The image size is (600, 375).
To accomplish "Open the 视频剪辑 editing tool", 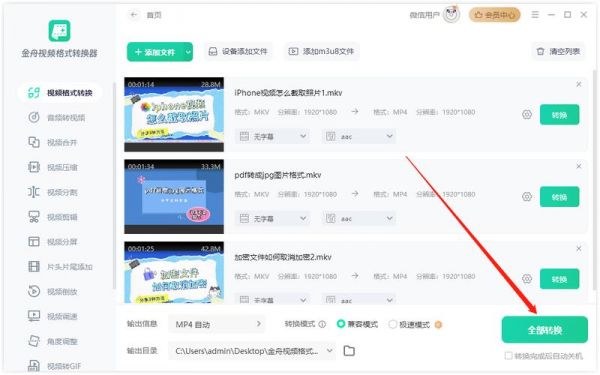I will point(53,217).
